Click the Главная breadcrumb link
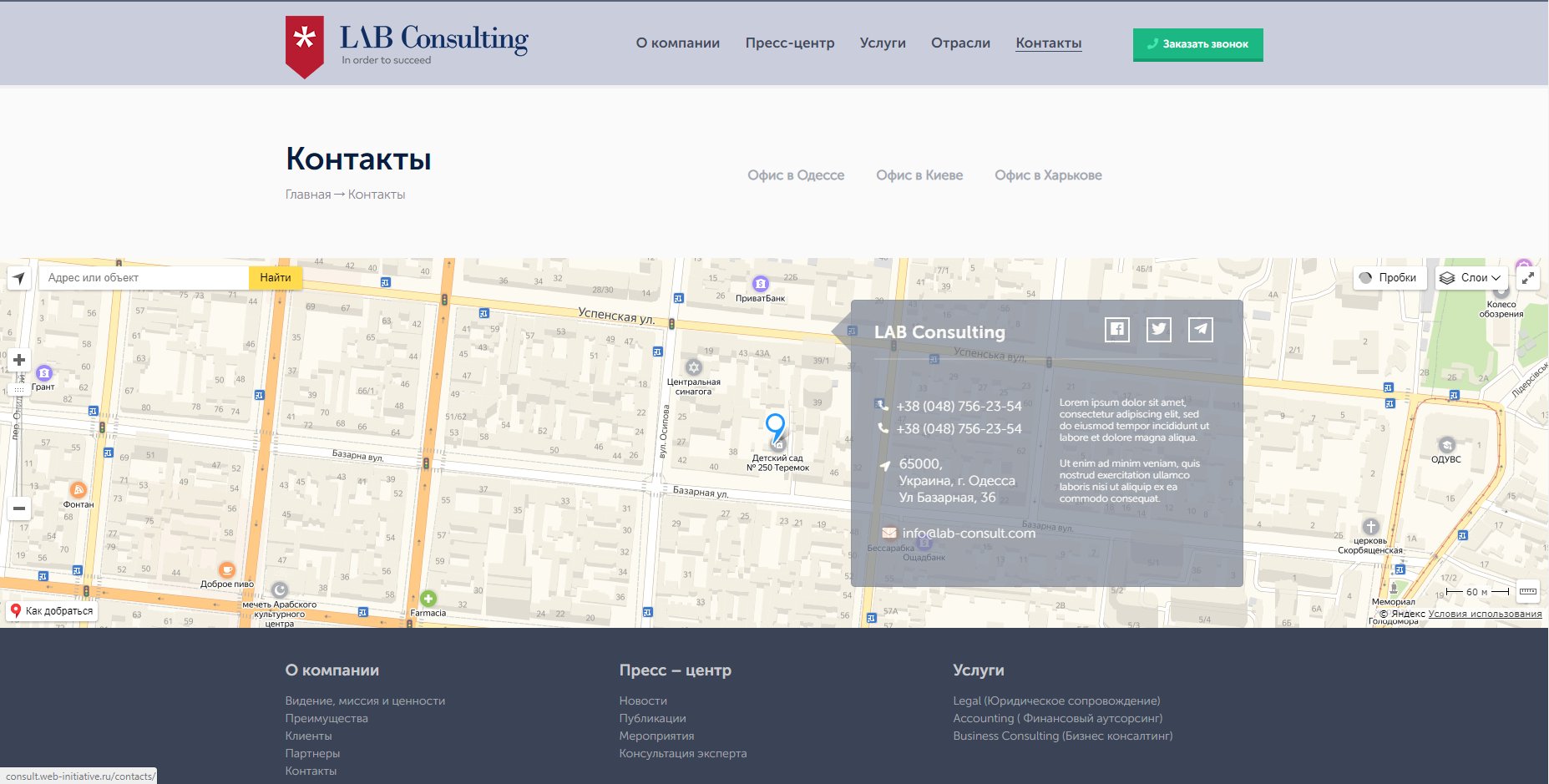Image resolution: width=1549 pixels, height=784 pixels. (x=308, y=195)
